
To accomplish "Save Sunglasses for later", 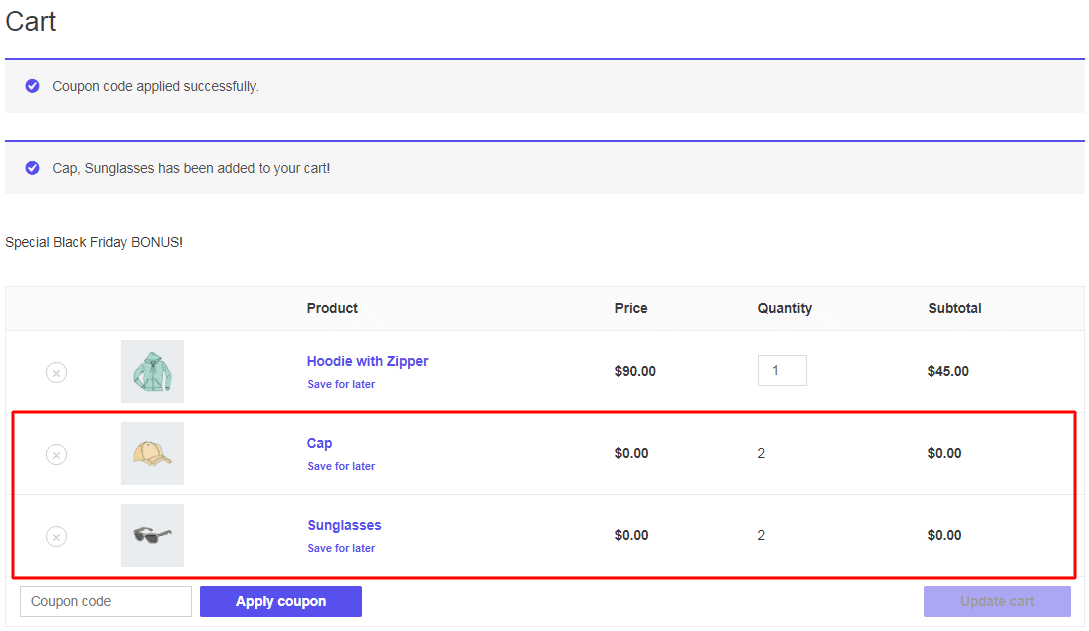I will pos(341,548).
